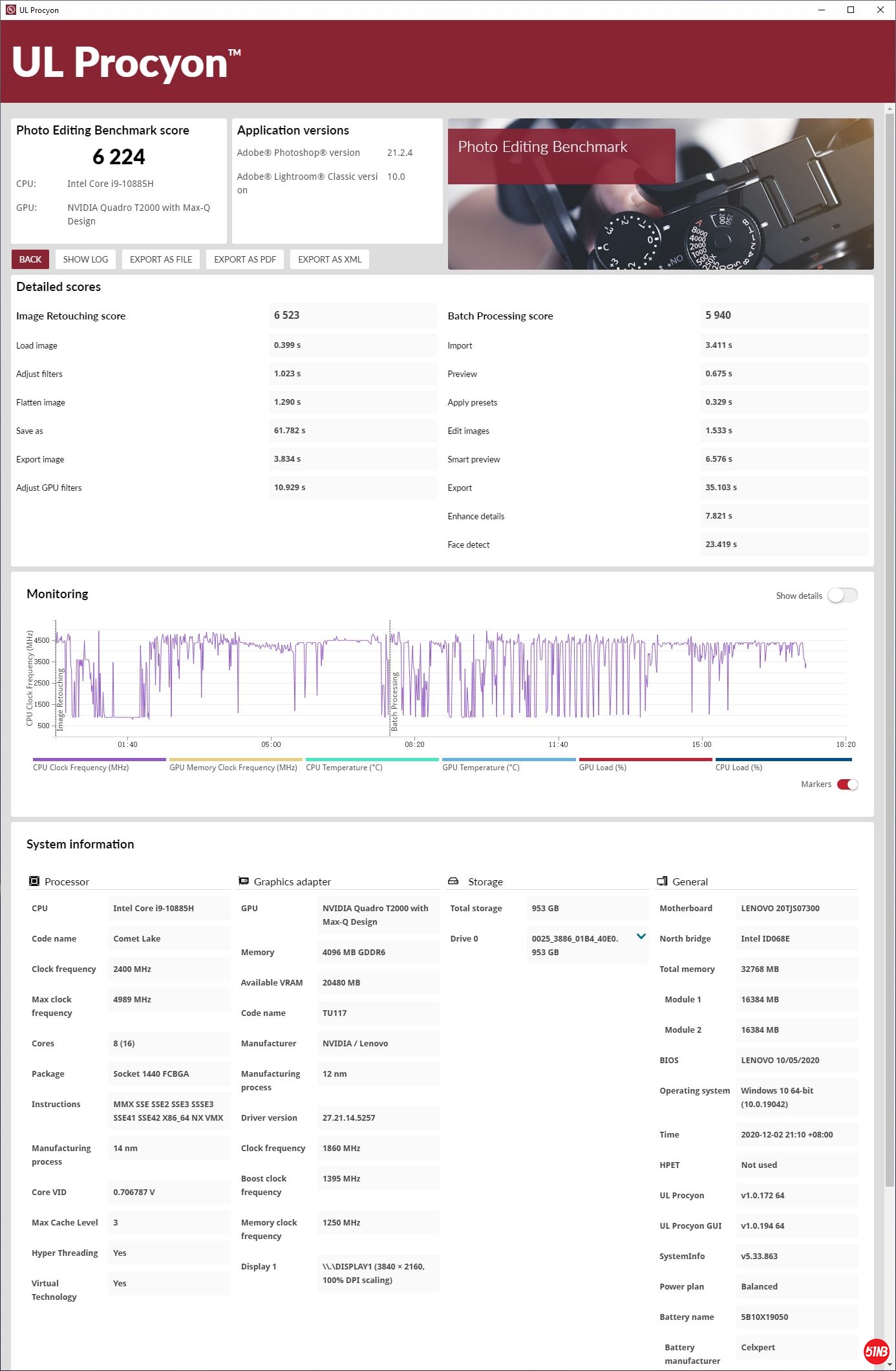896x1371 pixels.
Task: Click the UL Procyon title bar icon
Action: tap(10, 10)
